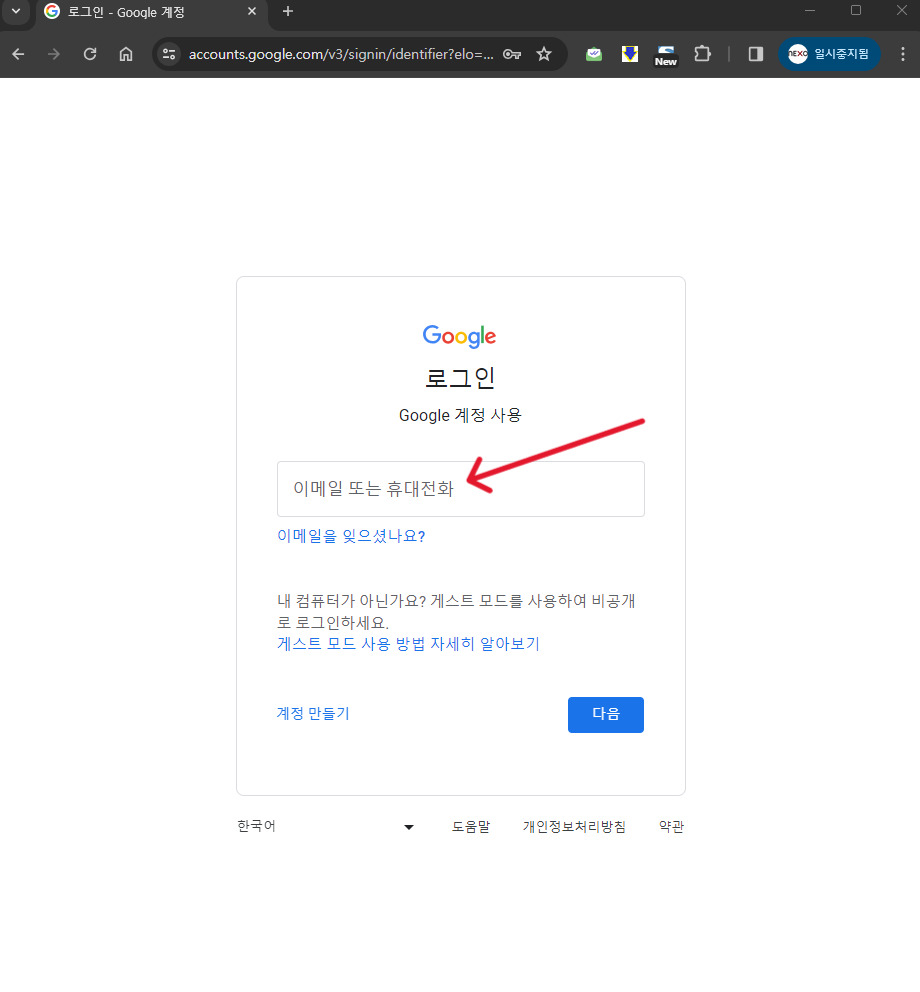This screenshot has height=992, width=920.
Task: Click the 이메일을 잊으셨나요? link
Action: click(x=351, y=536)
